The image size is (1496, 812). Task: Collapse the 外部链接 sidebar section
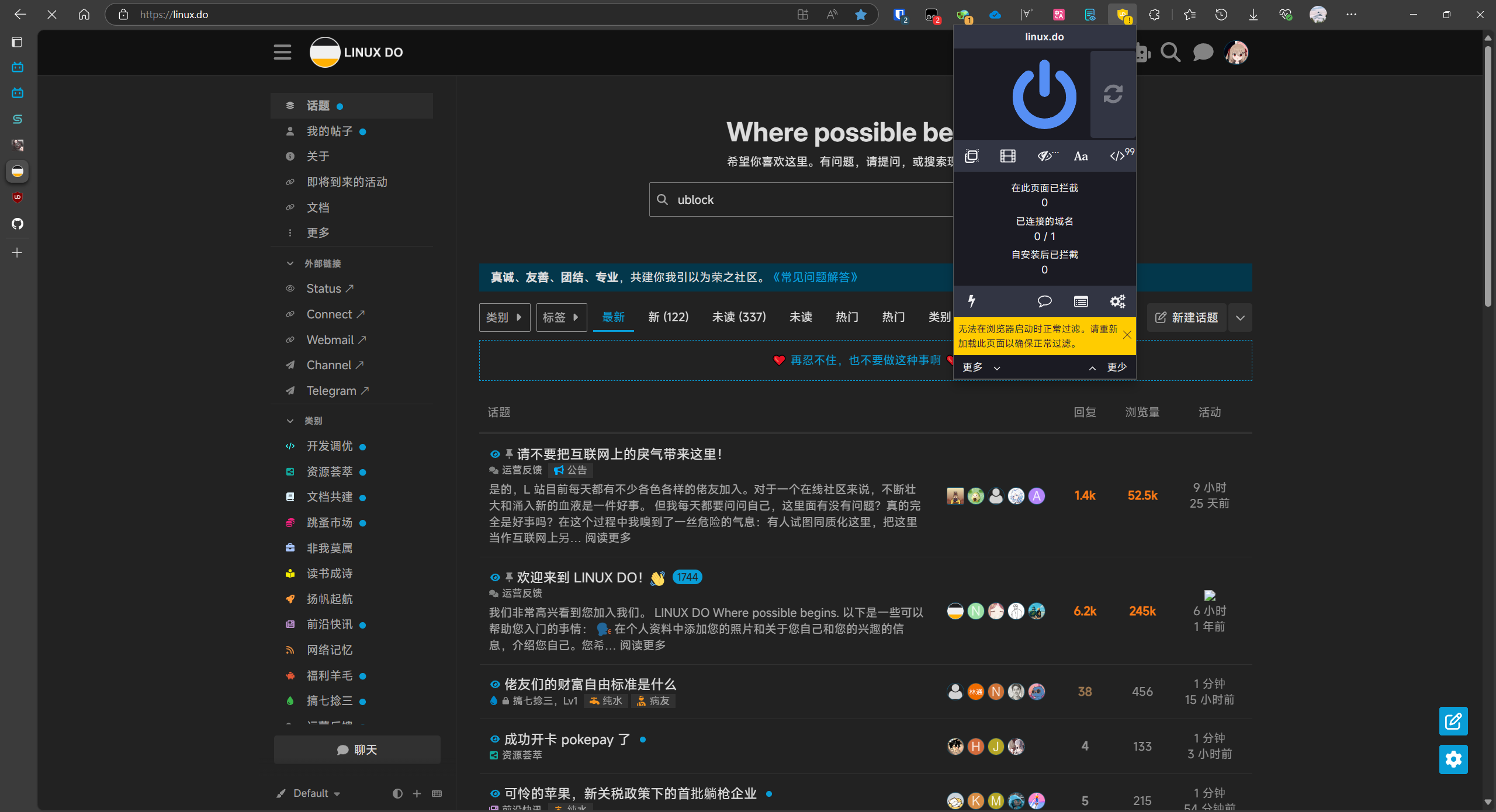tap(313, 263)
